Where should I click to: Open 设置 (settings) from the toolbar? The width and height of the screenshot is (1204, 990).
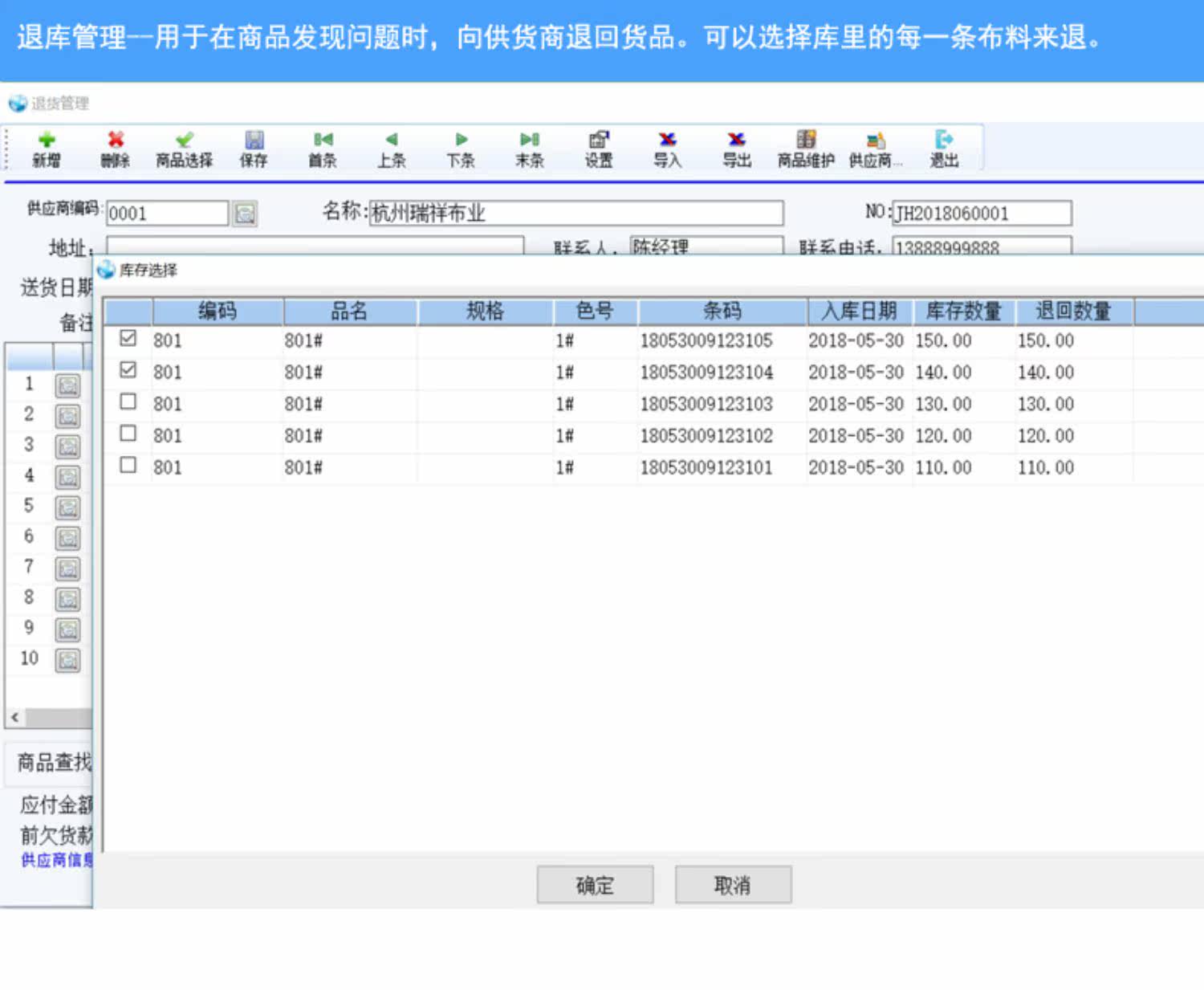[599, 149]
